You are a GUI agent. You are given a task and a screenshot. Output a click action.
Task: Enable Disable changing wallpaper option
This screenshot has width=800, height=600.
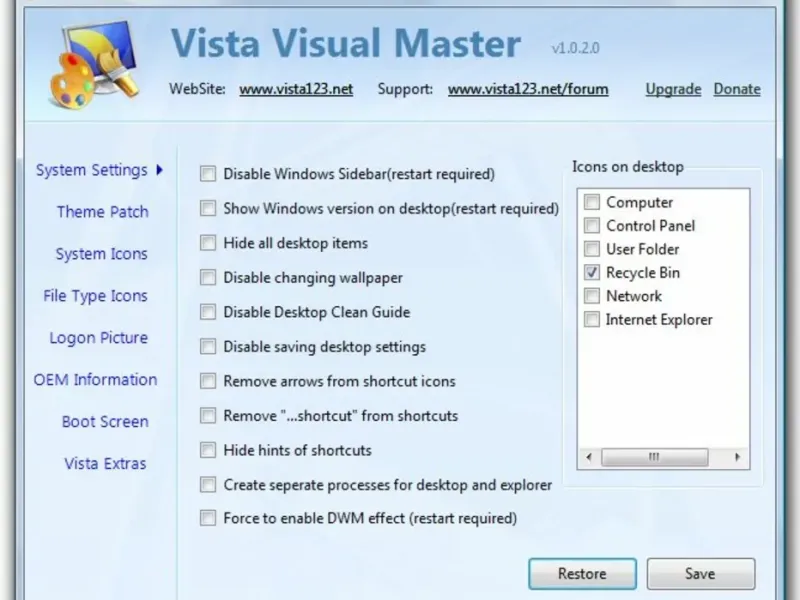208,278
